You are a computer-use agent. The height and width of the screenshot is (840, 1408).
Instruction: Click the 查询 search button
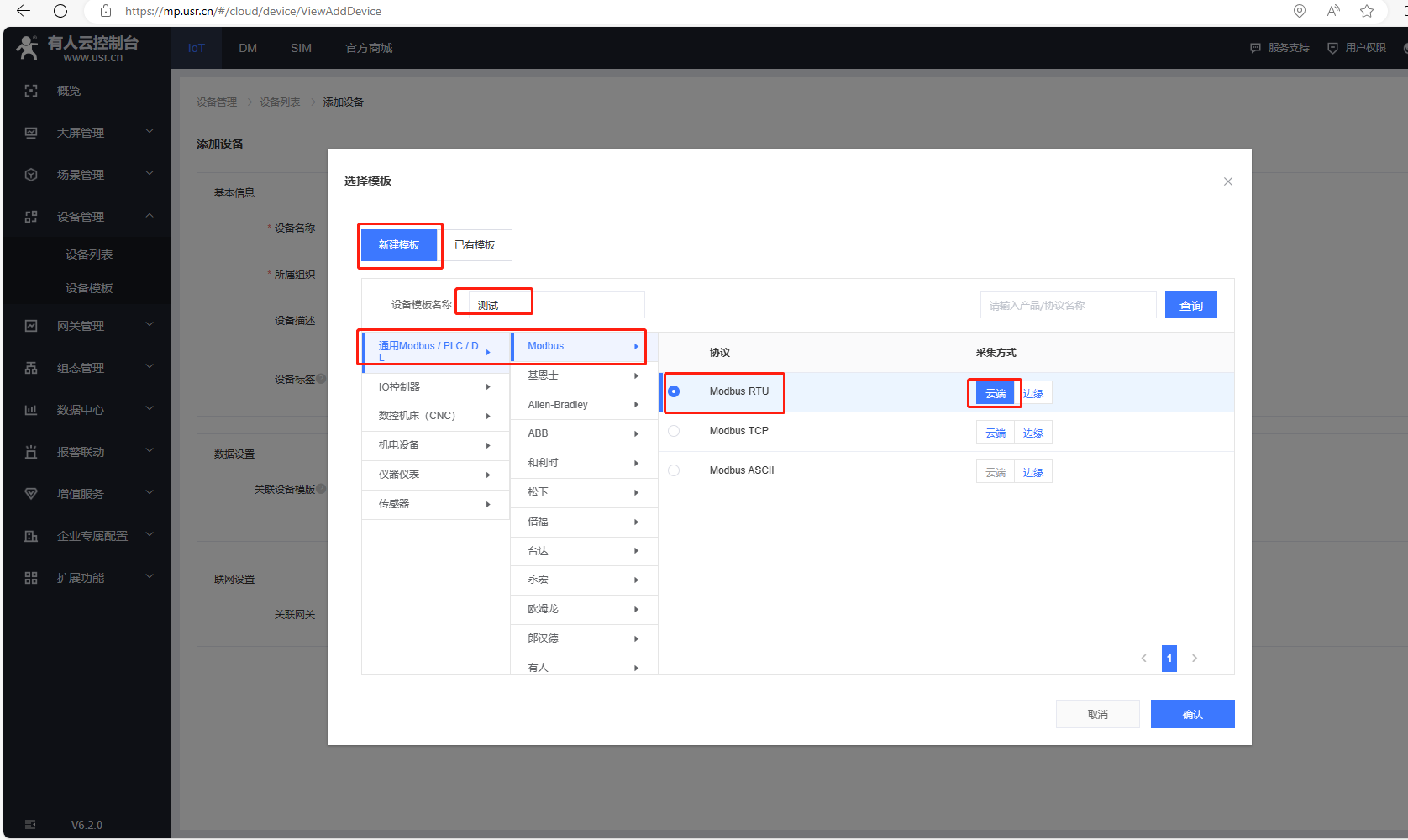tap(1190, 306)
